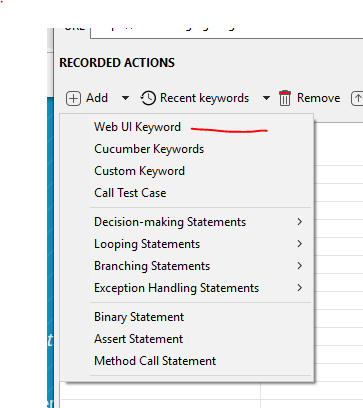
Task: Click the Remove button label
Action: 319,98
